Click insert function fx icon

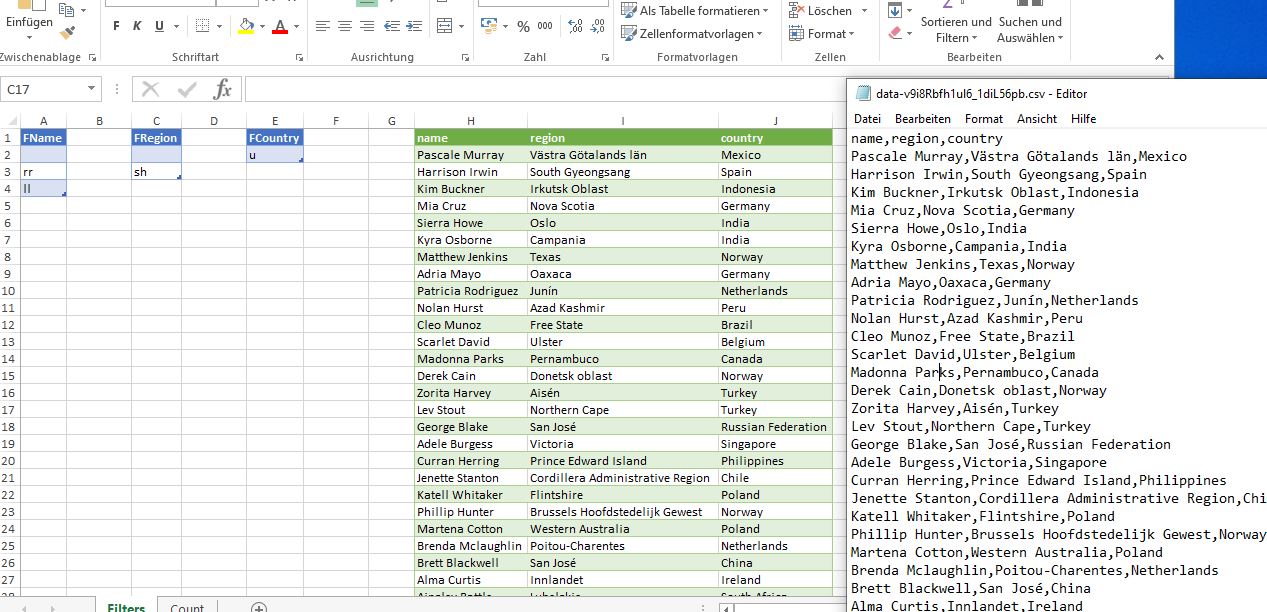point(223,89)
